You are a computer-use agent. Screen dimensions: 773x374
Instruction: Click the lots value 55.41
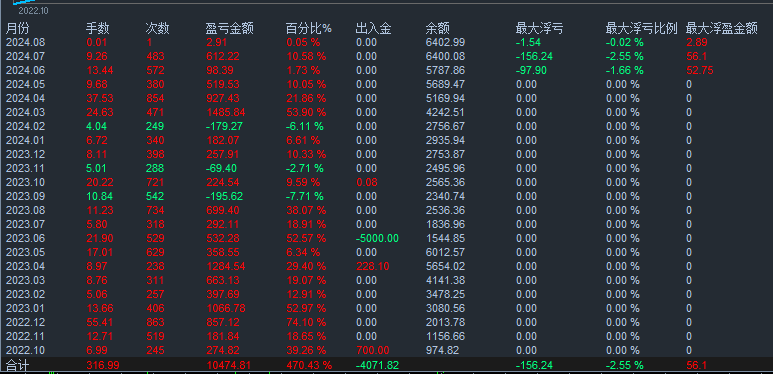click(100, 323)
